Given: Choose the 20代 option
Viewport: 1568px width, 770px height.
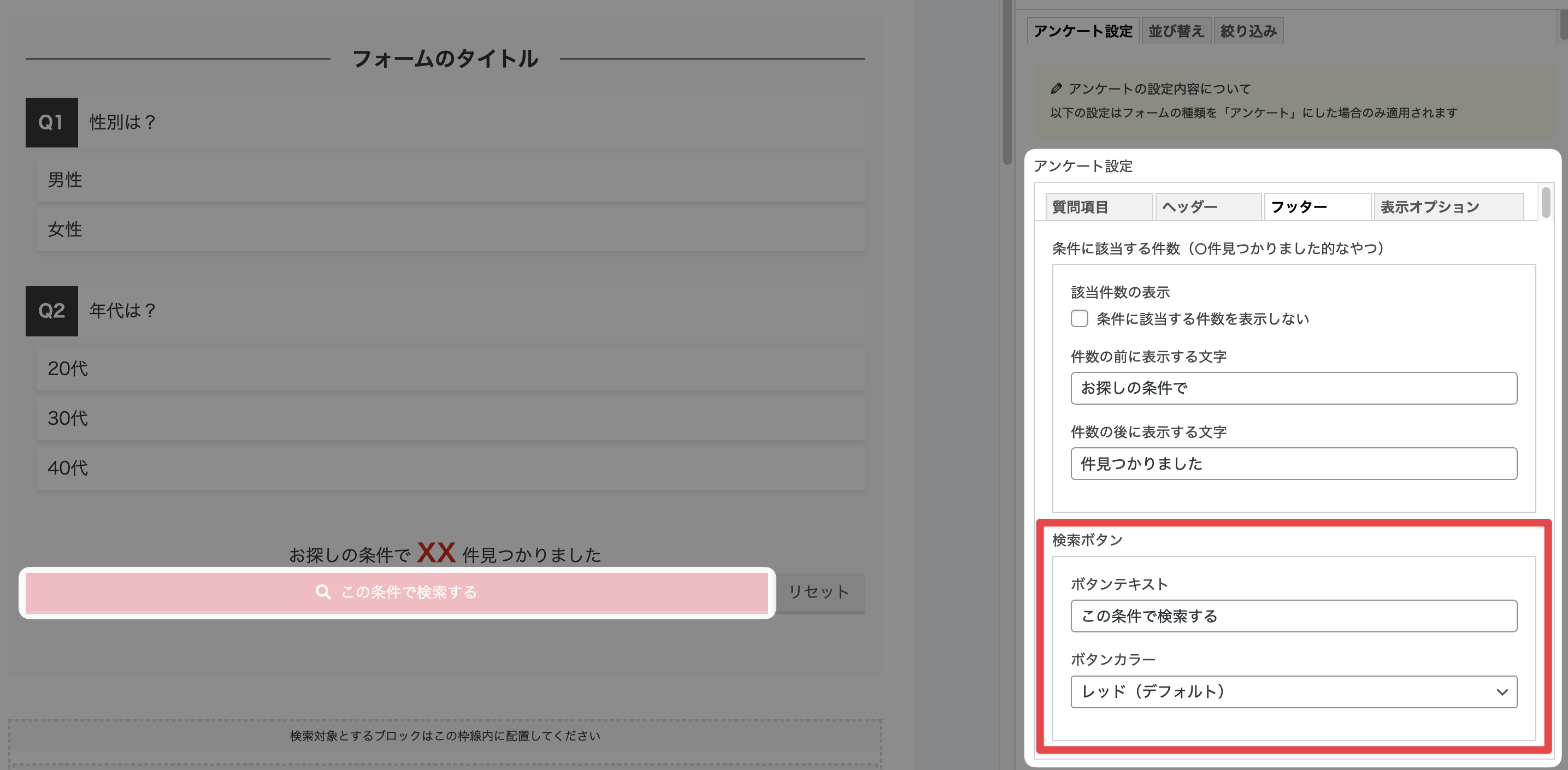Looking at the screenshot, I should [x=450, y=369].
